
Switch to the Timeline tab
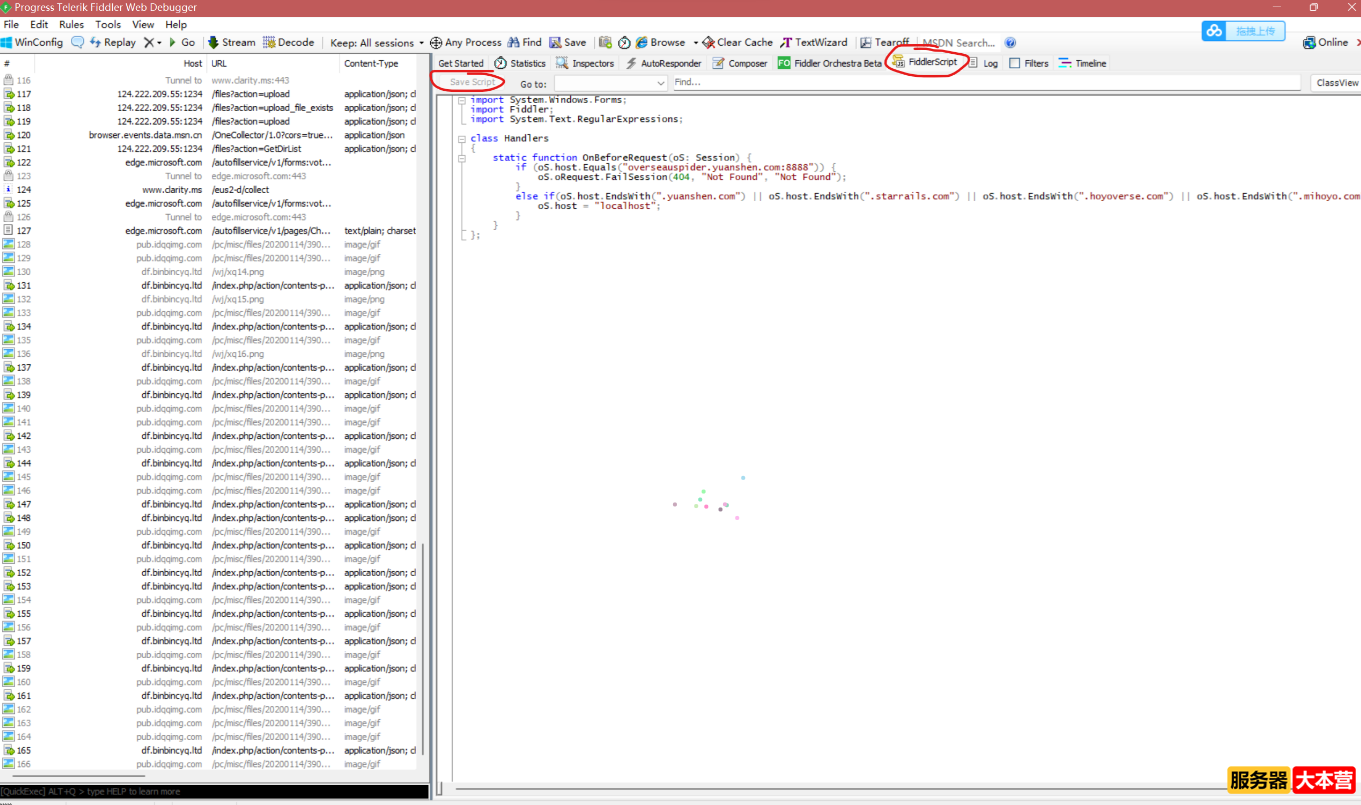(x=1083, y=63)
